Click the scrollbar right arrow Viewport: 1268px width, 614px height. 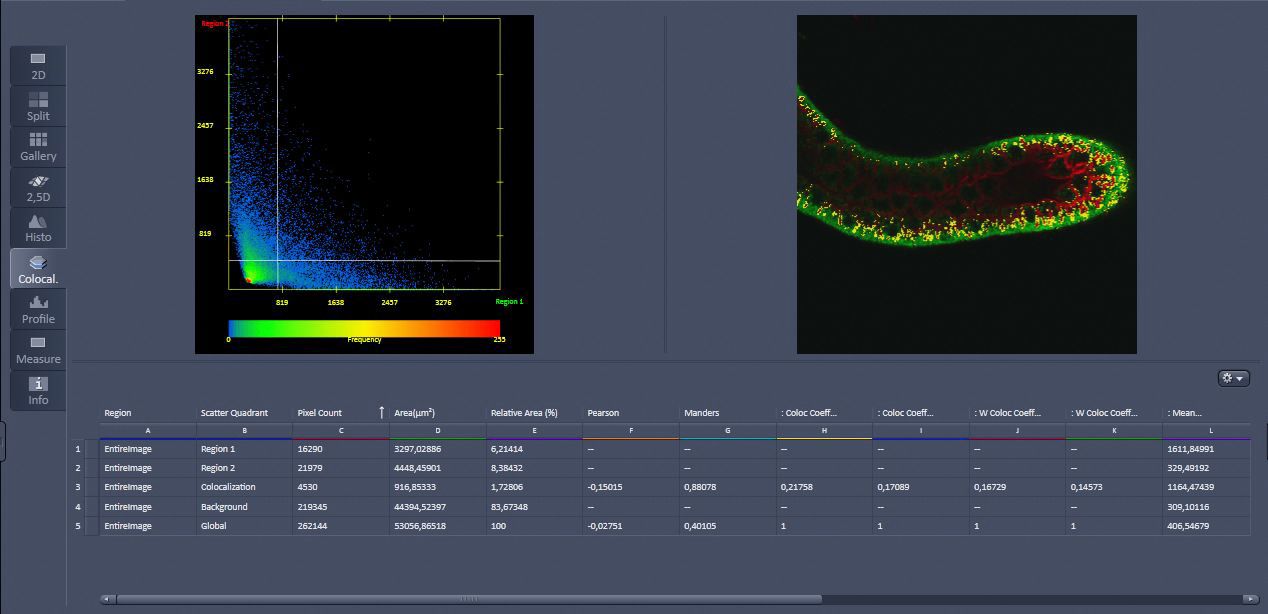(1250, 599)
